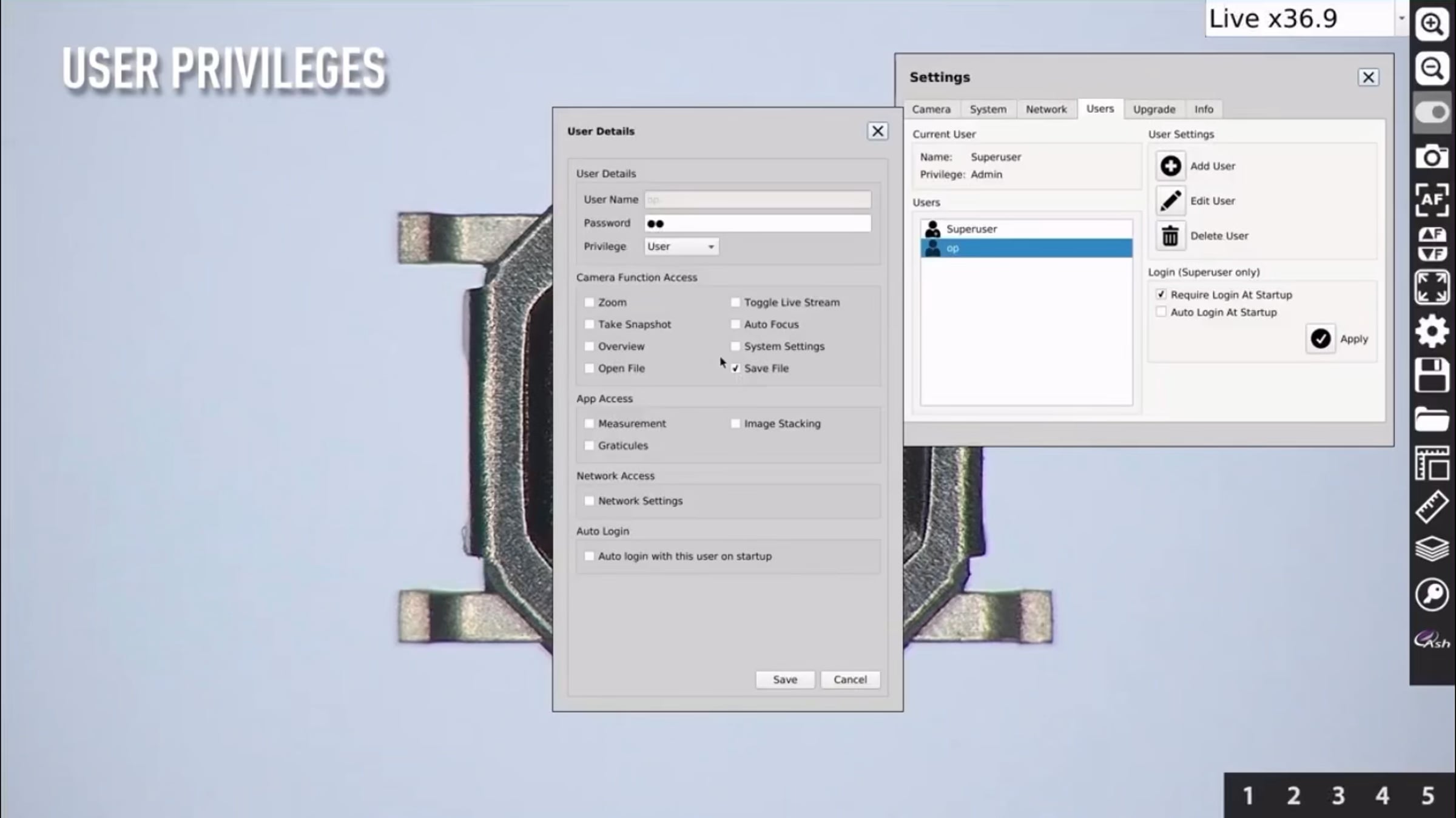Screen dimensions: 1456x818
Task: Switch to the Camera tab
Action: point(931,109)
